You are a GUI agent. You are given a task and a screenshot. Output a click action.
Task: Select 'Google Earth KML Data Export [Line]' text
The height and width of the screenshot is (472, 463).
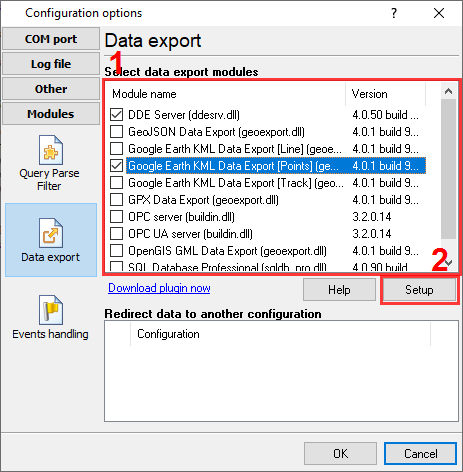pos(235,149)
